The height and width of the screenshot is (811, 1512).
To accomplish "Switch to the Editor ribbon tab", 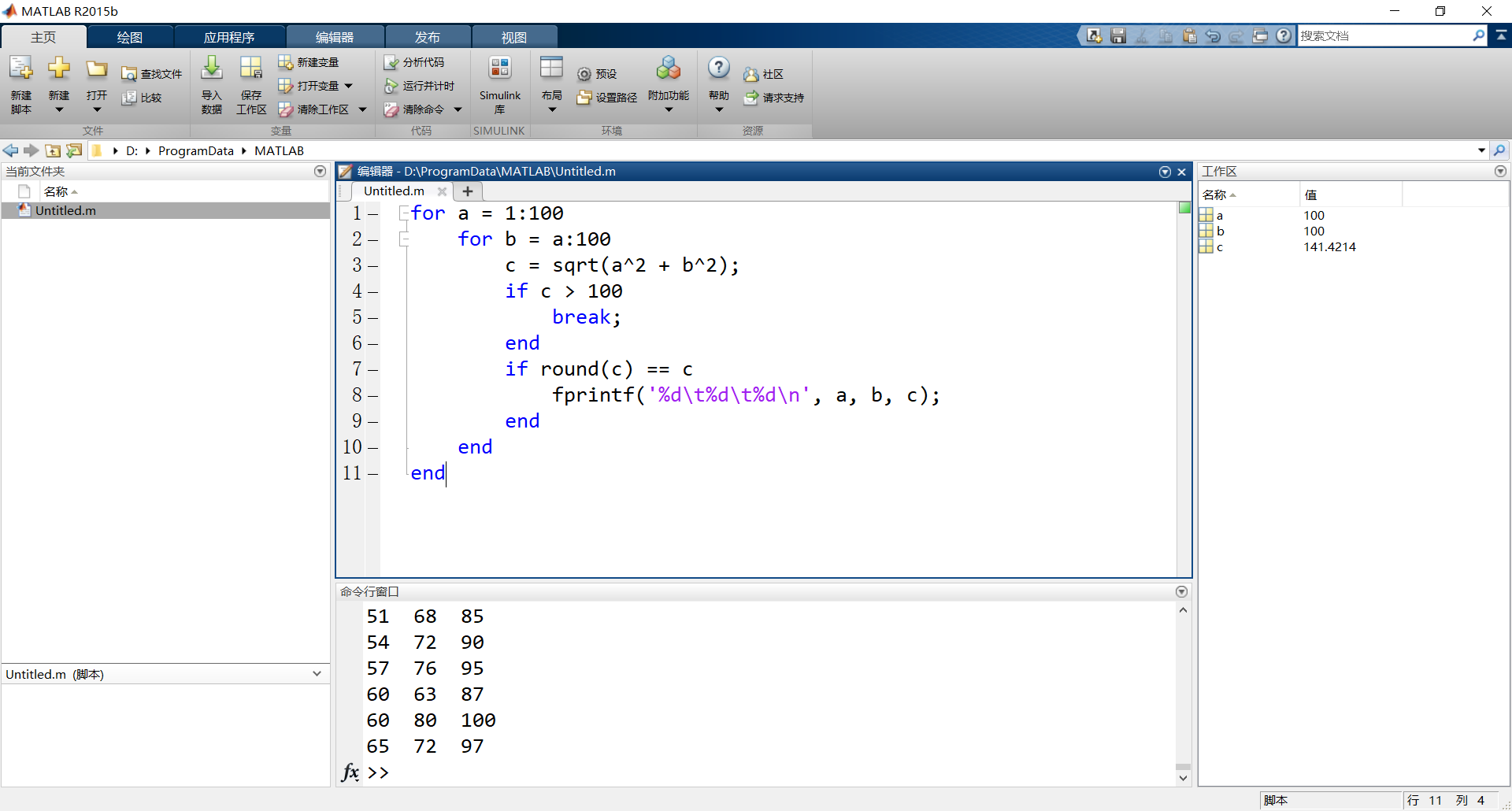I will pos(335,37).
